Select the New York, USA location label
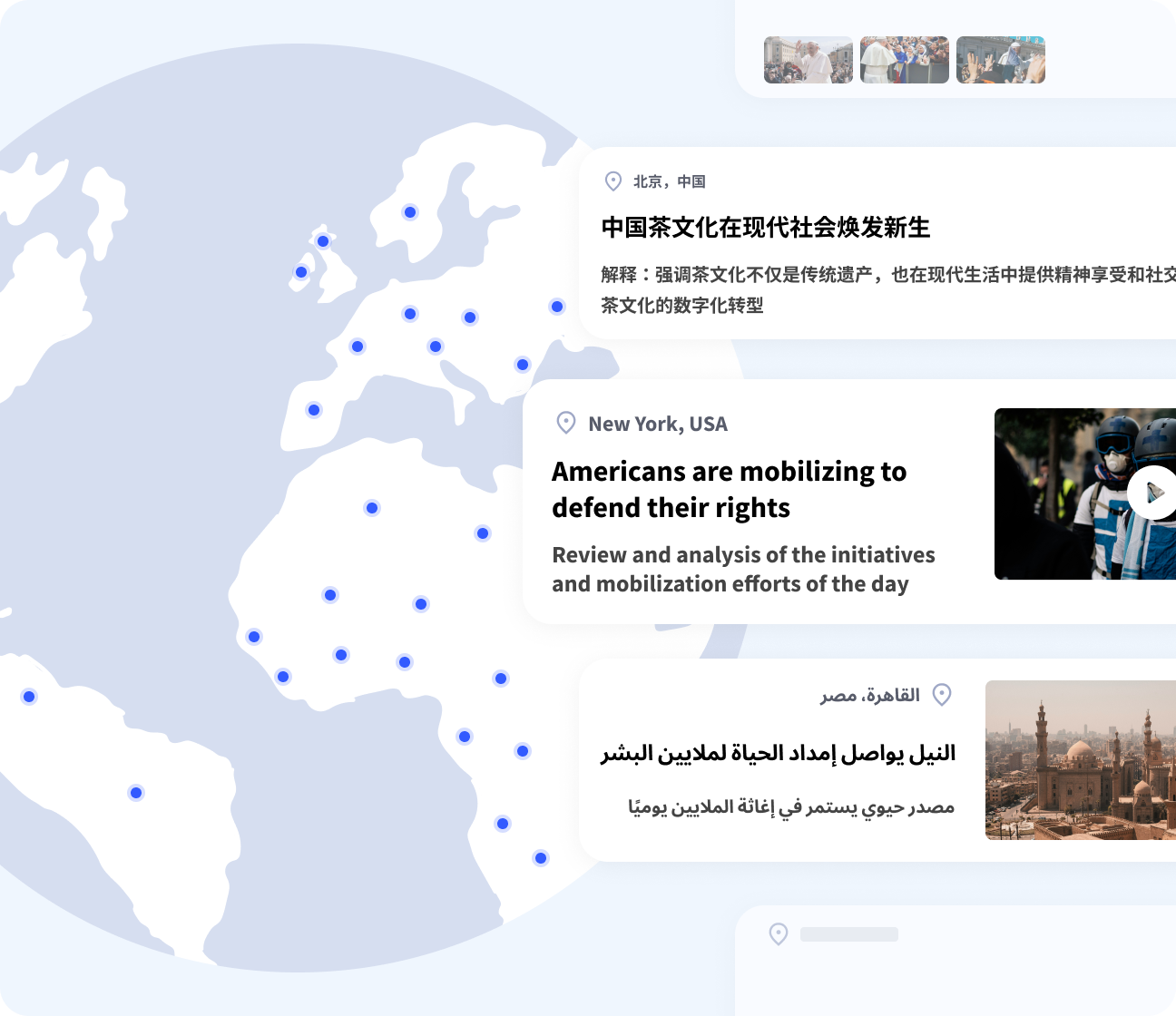Viewport: 1176px width, 1016px height. tap(658, 424)
